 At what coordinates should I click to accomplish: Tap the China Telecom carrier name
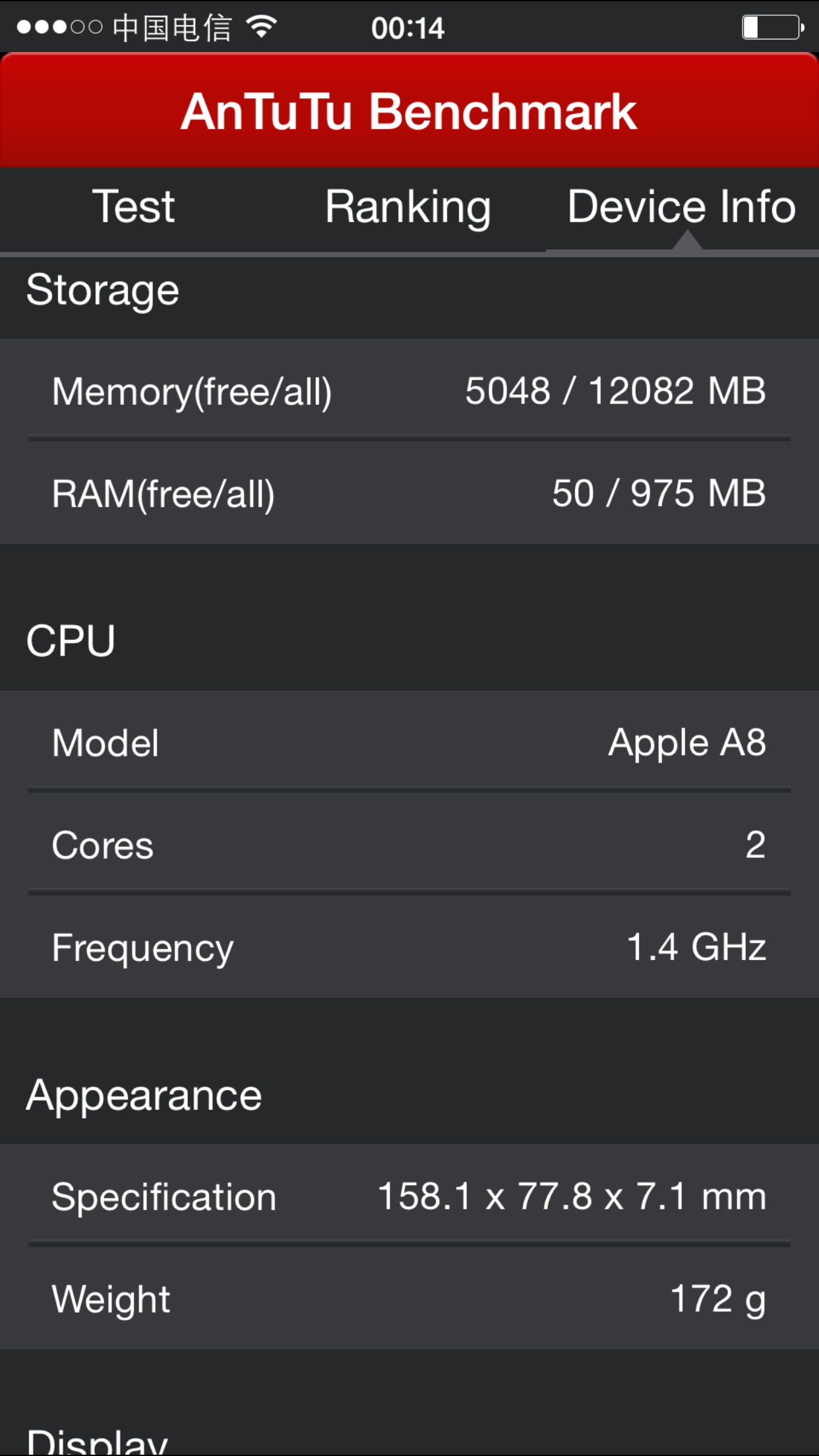coord(172,28)
